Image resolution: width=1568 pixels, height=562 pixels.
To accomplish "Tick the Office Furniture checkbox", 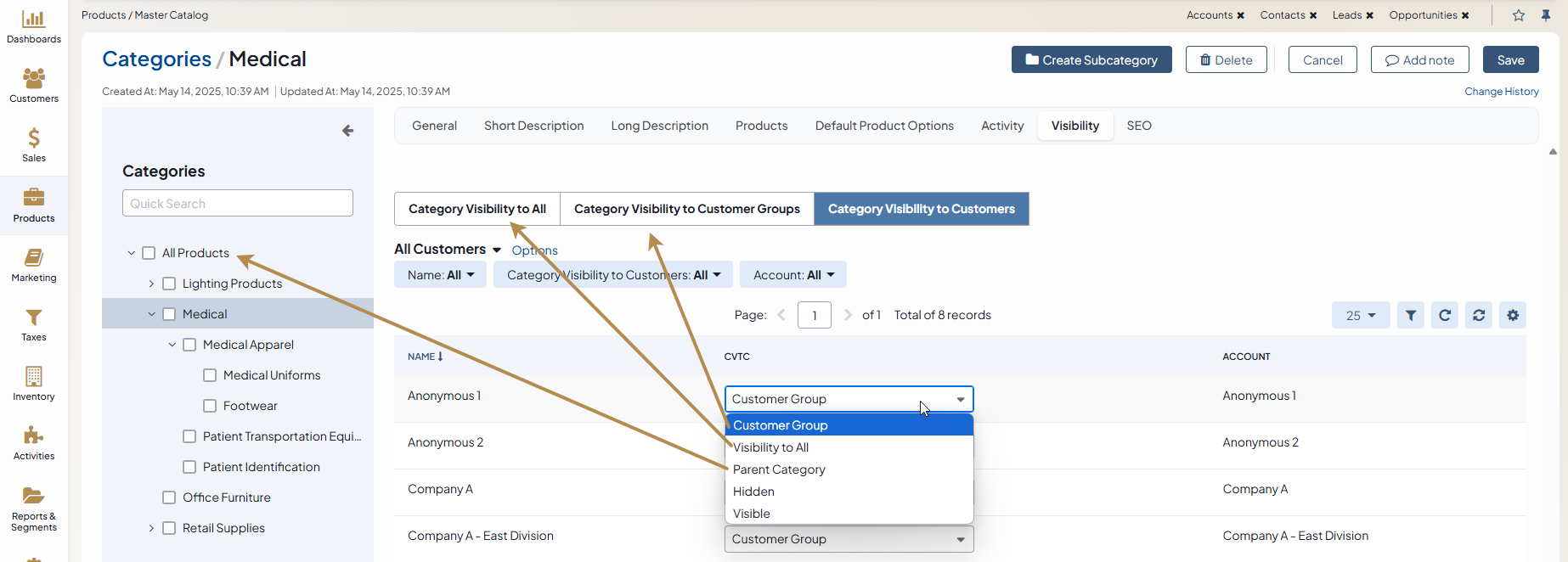I will point(169,497).
